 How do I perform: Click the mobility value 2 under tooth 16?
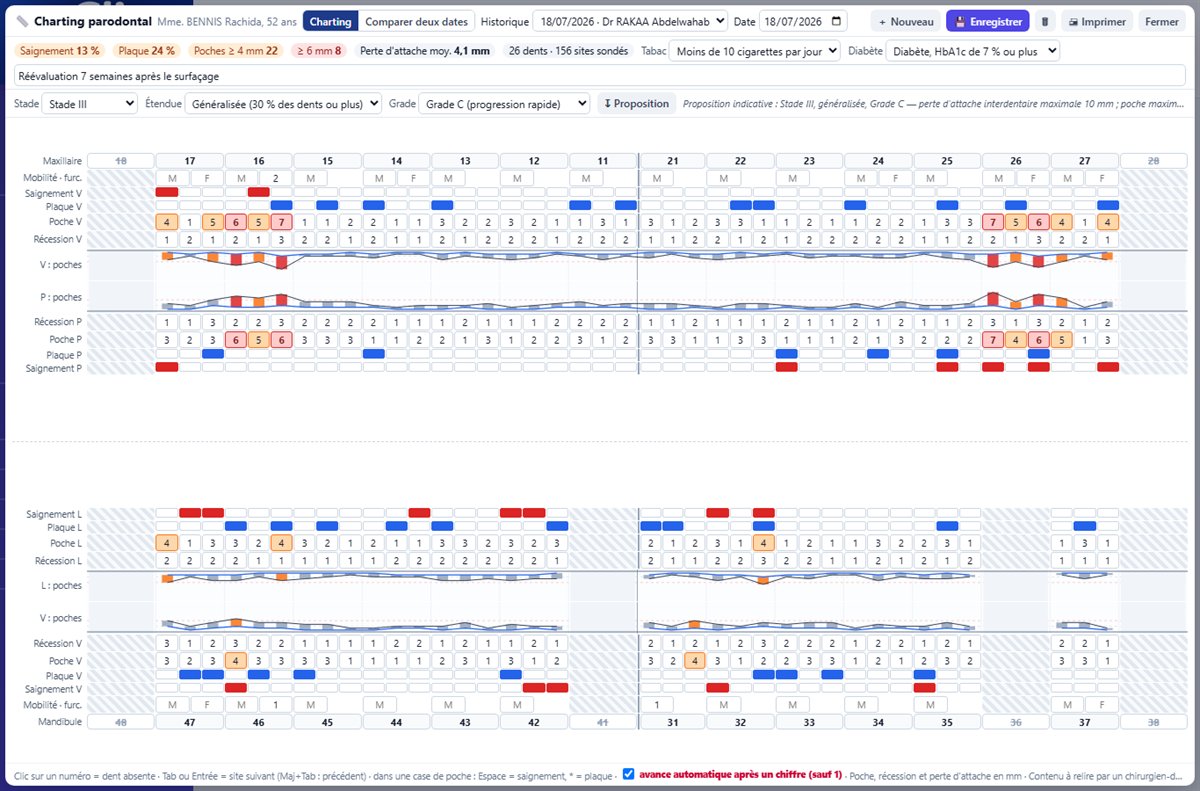click(x=276, y=177)
